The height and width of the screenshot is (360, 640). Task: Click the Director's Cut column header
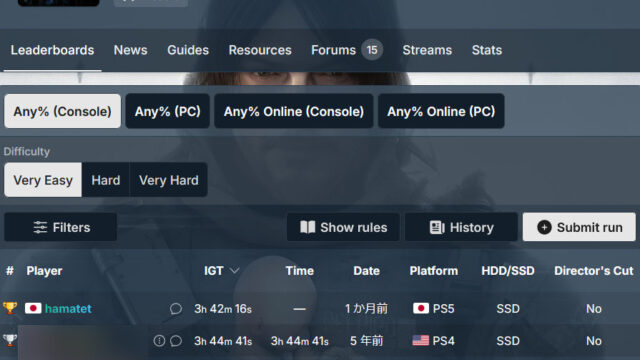[x=593, y=271]
